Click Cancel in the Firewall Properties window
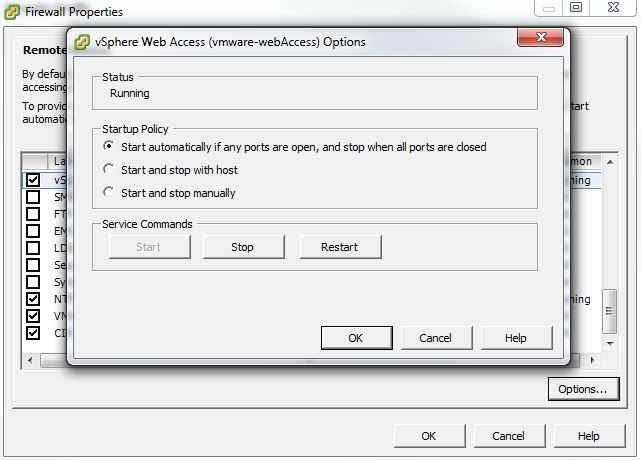641x461 pixels. [x=509, y=436]
